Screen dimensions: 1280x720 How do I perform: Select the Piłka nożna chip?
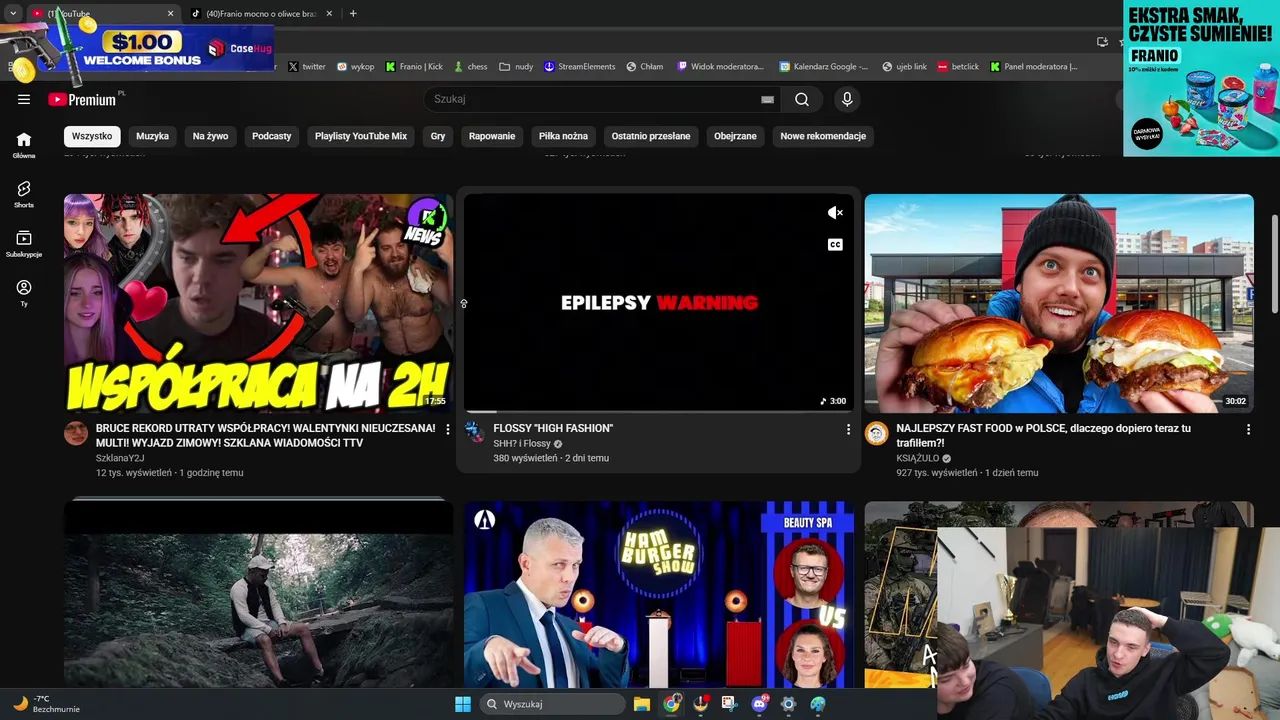pos(563,136)
